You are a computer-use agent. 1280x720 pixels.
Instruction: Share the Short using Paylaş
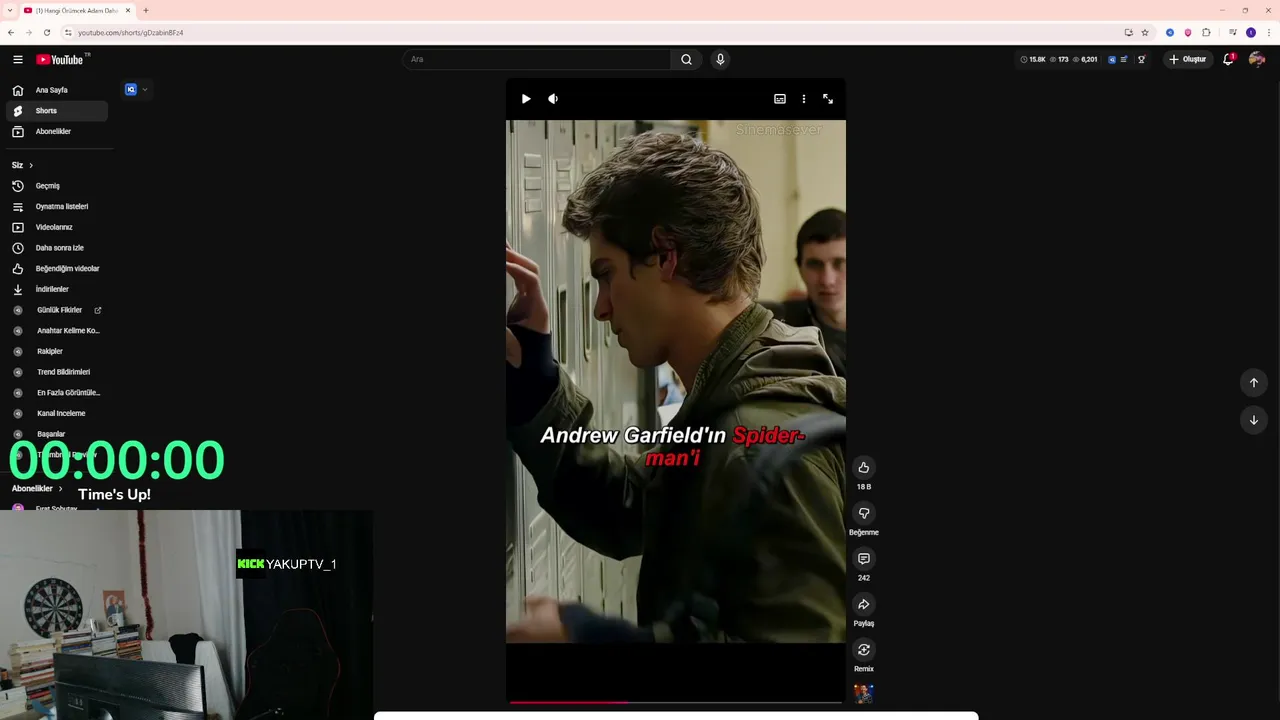click(864, 605)
